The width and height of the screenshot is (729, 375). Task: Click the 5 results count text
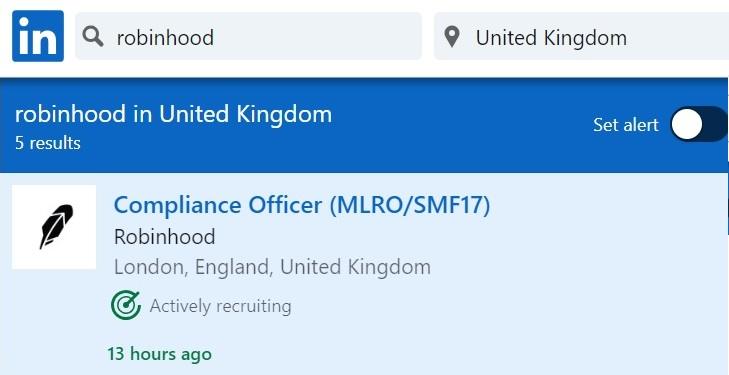tap(48, 143)
